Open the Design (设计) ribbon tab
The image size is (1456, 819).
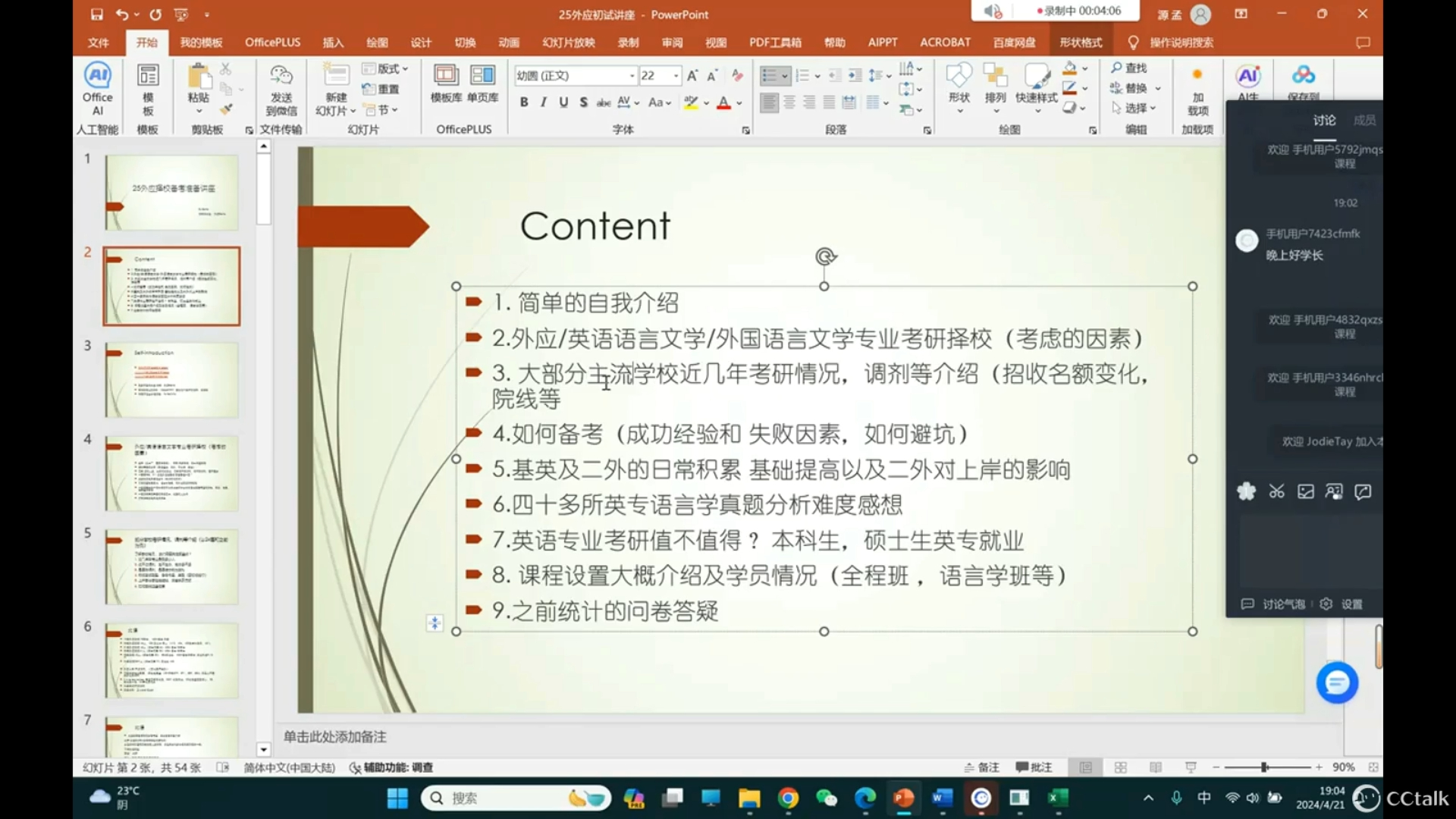pos(421,42)
